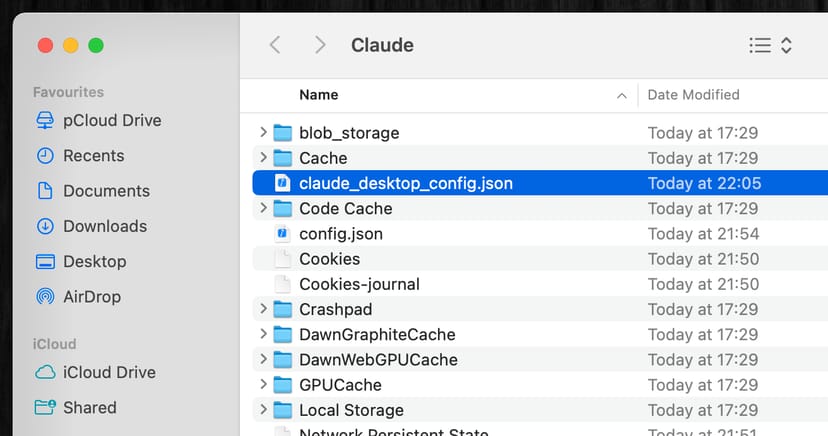The image size is (828, 436).
Task: Open AirDrop from the sidebar
Action: [x=93, y=296]
